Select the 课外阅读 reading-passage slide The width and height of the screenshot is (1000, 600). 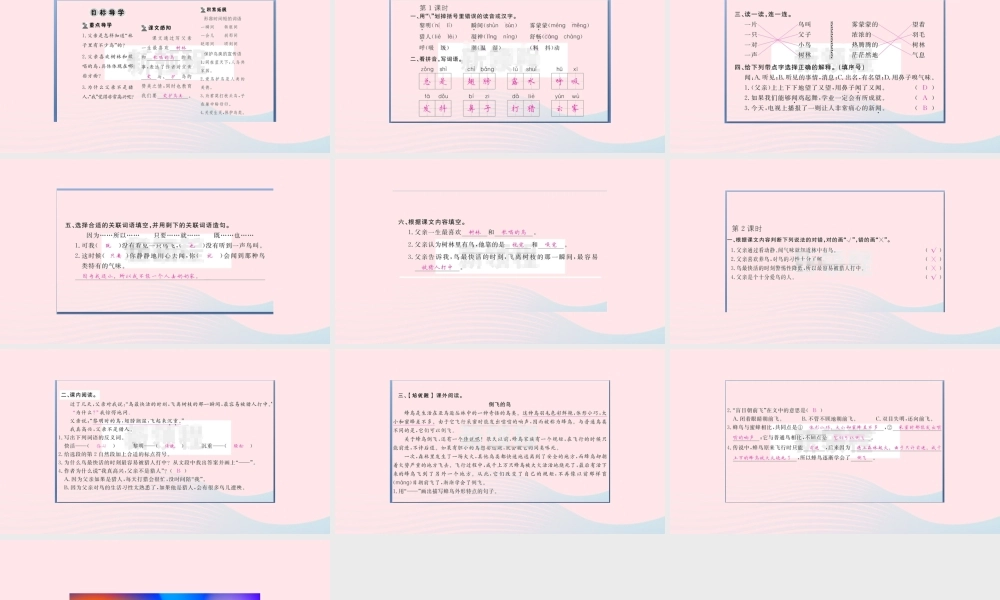click(500, 441)
